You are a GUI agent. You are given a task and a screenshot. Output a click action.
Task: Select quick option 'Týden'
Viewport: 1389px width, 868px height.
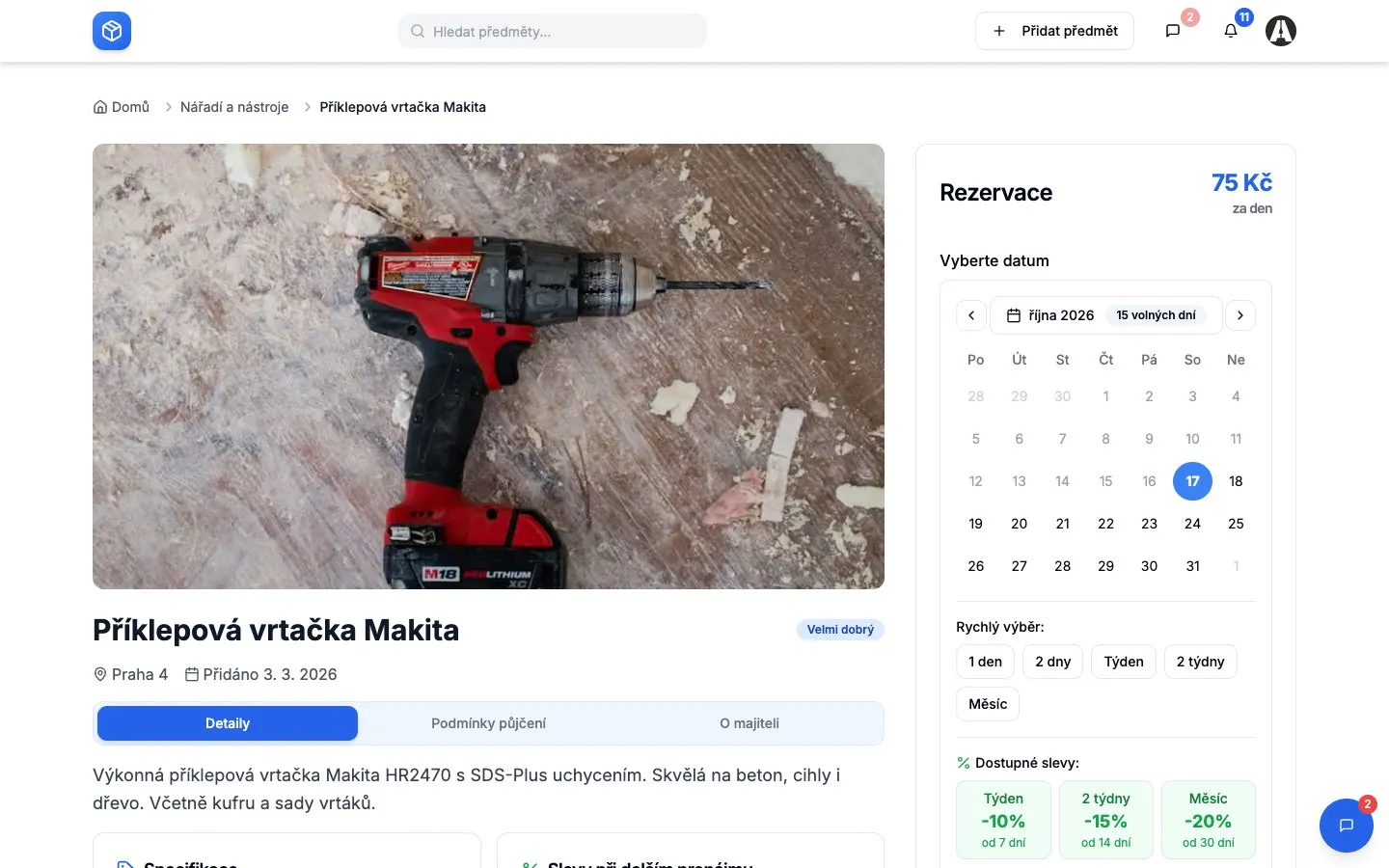click(x=1124, y=662)
